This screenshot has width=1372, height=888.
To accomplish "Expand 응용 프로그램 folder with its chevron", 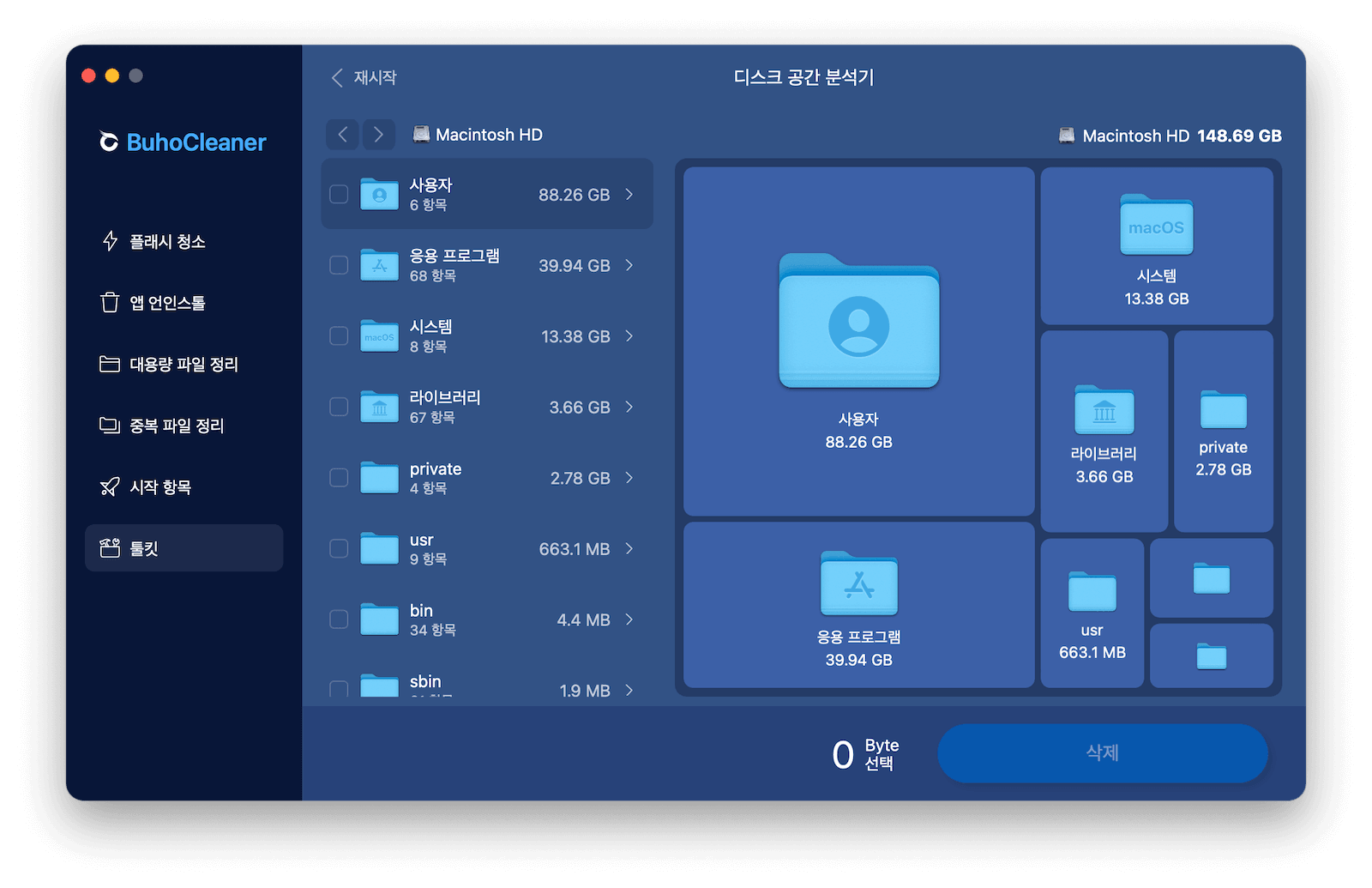I will (x=629, y=265).
